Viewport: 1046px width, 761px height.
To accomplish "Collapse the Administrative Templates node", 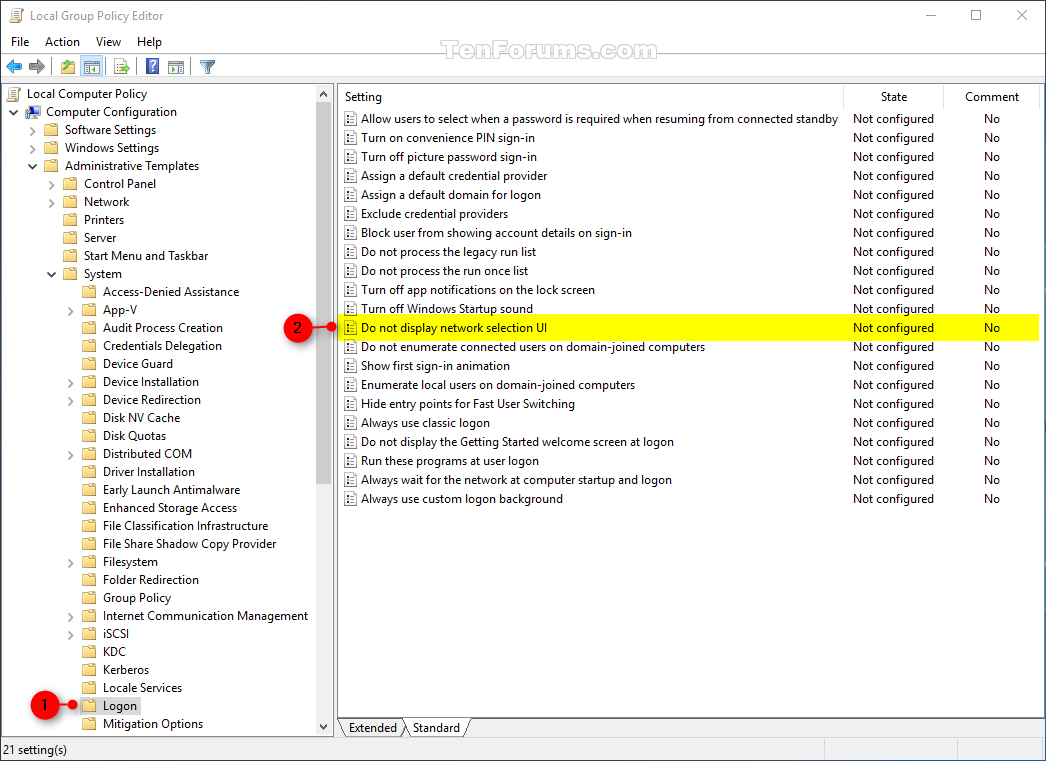I will point(32,165).
